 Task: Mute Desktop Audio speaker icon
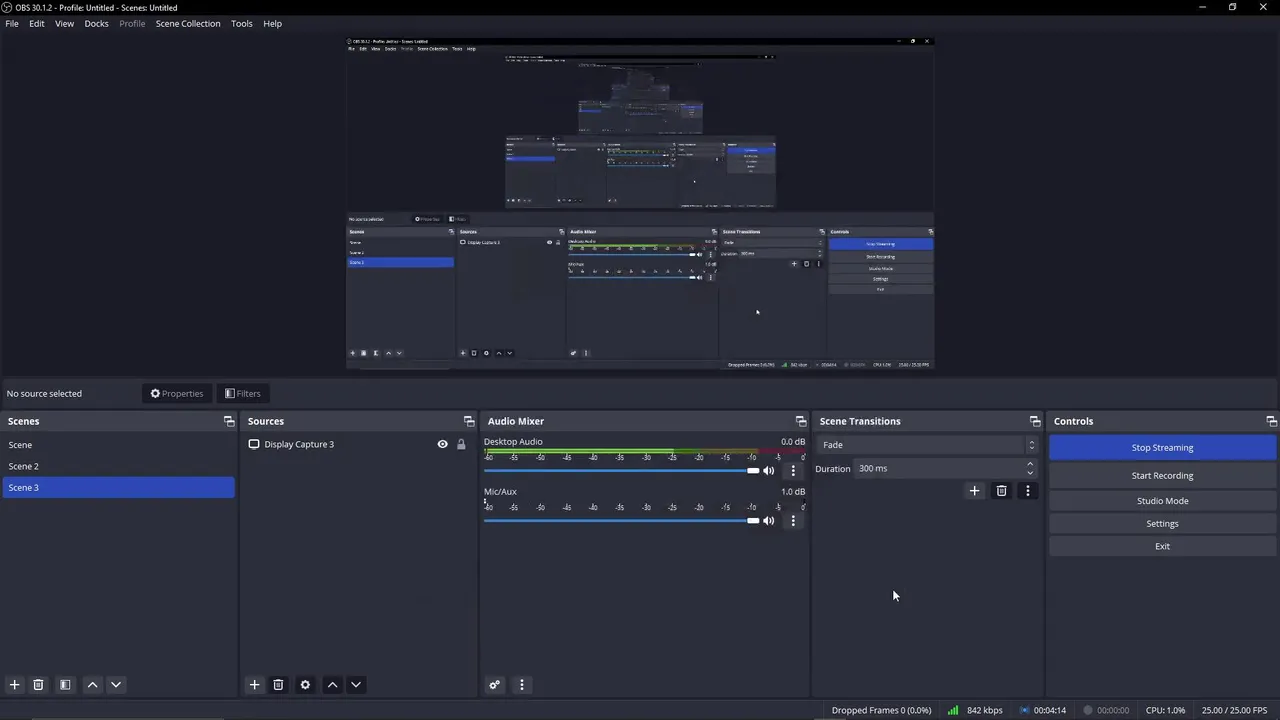[x=769, y=470]
